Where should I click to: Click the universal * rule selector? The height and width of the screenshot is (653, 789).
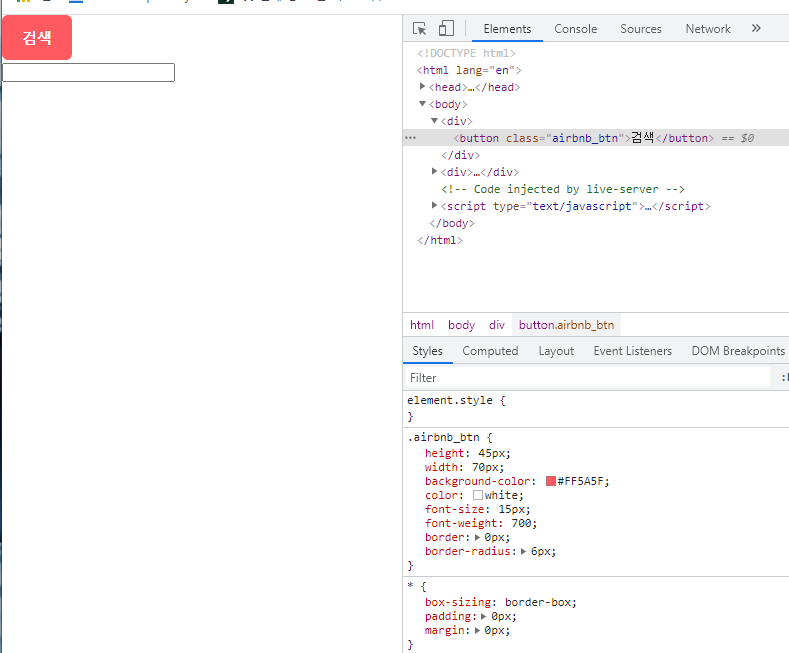pos(410,586)
